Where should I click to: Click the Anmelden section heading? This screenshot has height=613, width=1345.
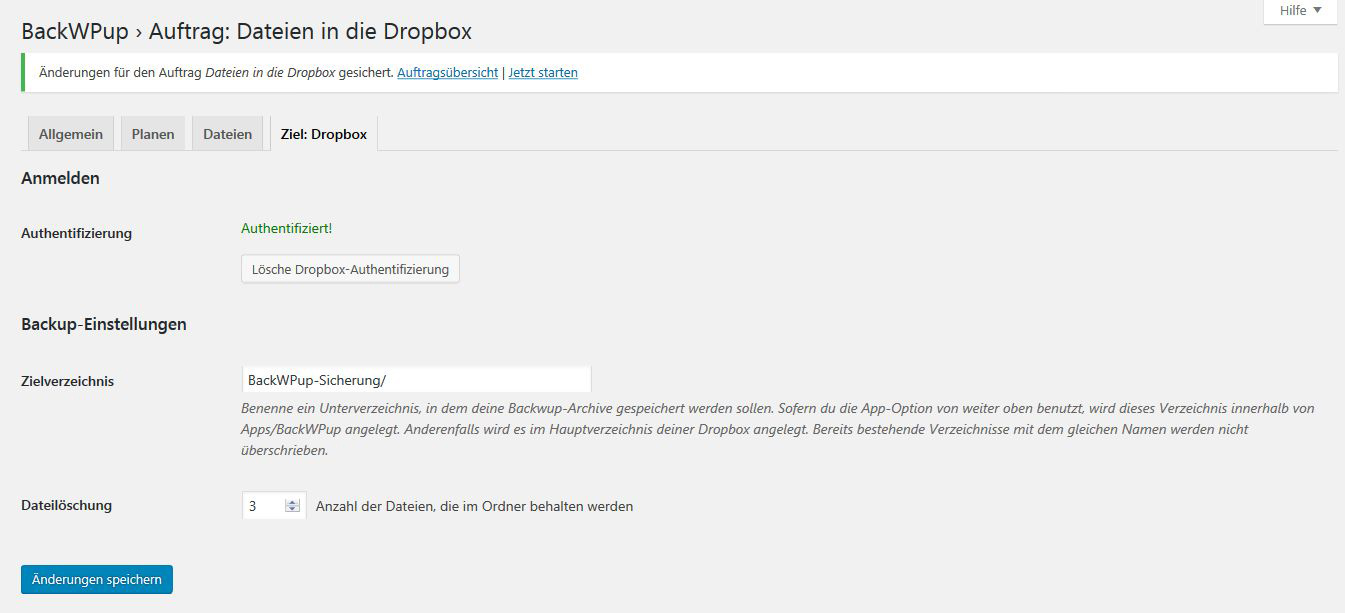60,178
